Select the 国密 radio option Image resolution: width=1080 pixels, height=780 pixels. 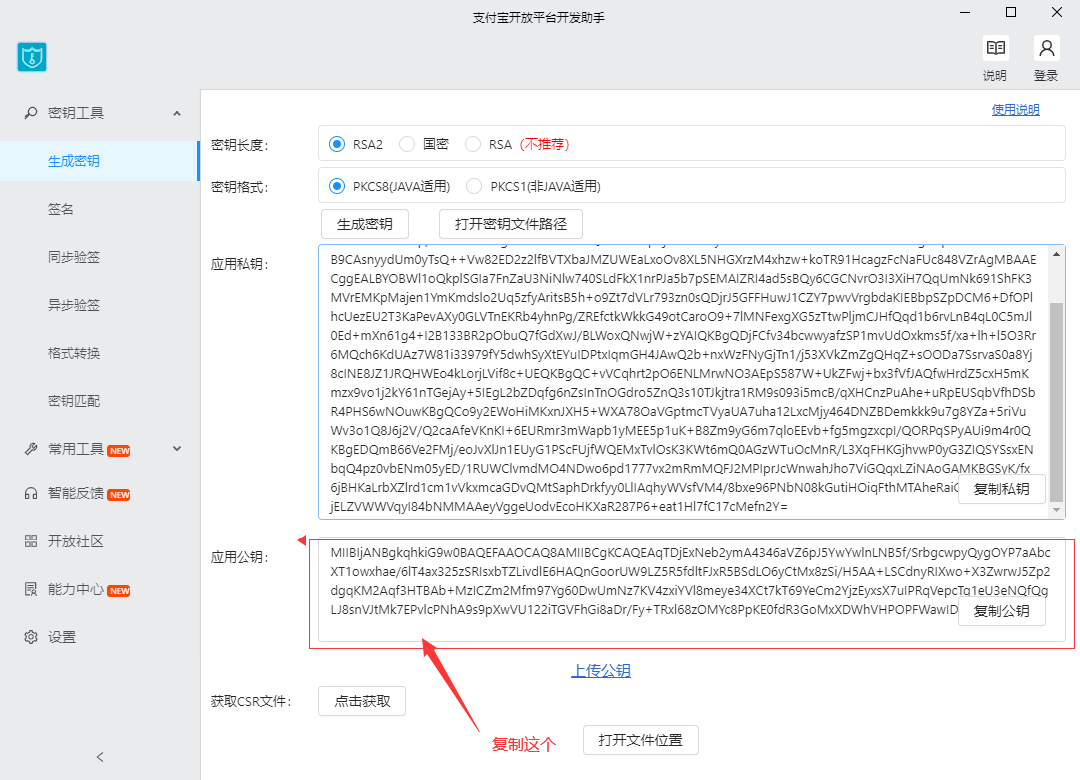point(407,144)
